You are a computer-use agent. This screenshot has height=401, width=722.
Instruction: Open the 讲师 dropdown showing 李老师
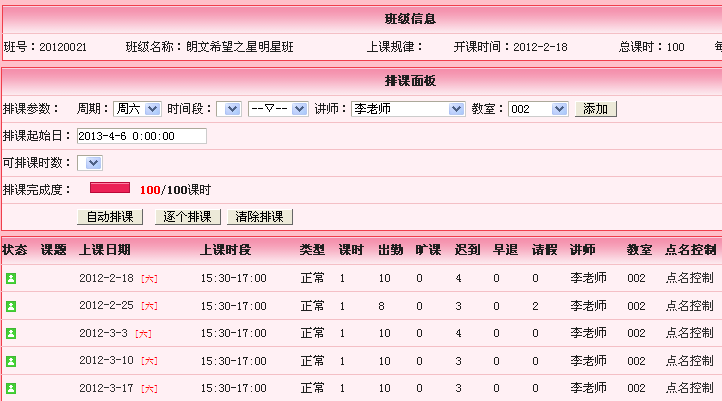coord(408,109)
